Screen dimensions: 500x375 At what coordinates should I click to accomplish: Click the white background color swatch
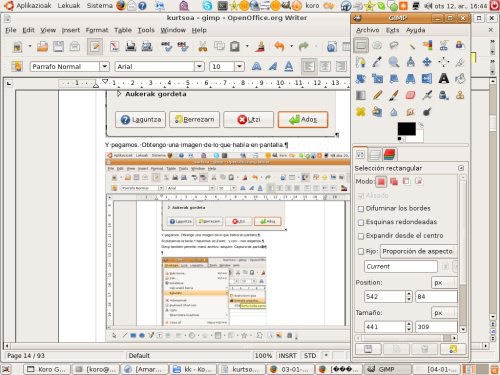419,137
